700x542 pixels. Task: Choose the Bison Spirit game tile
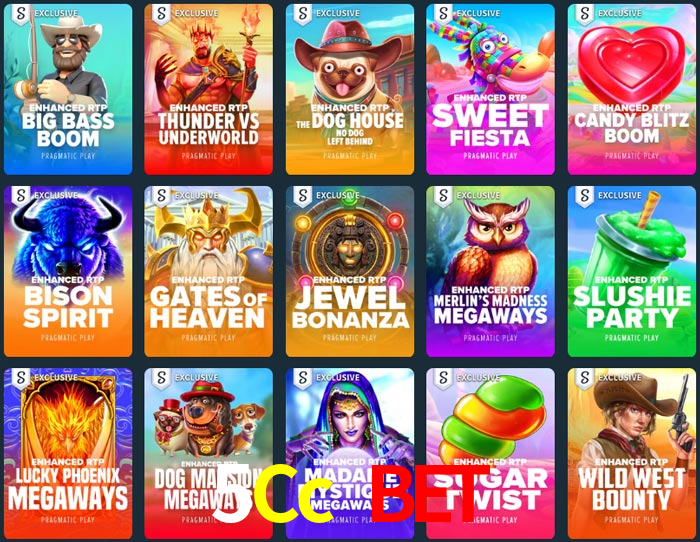[68, 271]
